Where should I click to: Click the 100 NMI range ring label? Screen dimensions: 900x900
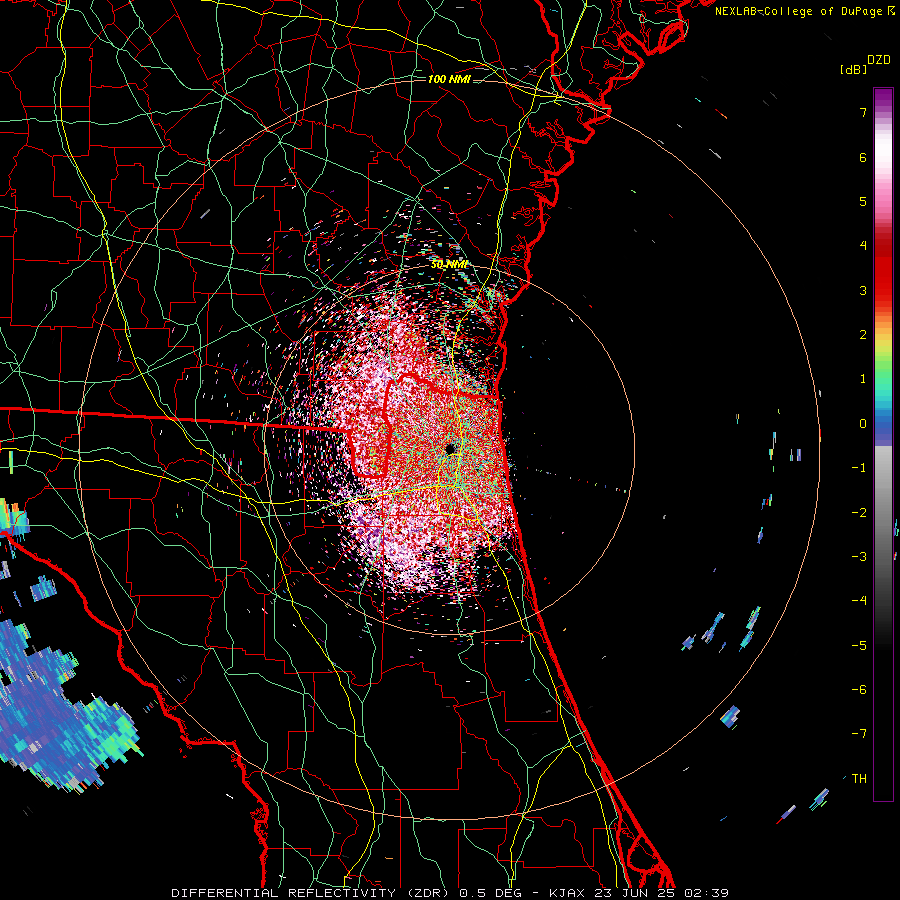point(449,79)
